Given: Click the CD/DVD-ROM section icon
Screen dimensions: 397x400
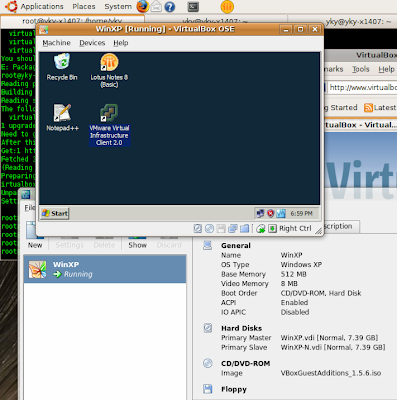Looking at the screenshot, I should click(x=208, y=363).
